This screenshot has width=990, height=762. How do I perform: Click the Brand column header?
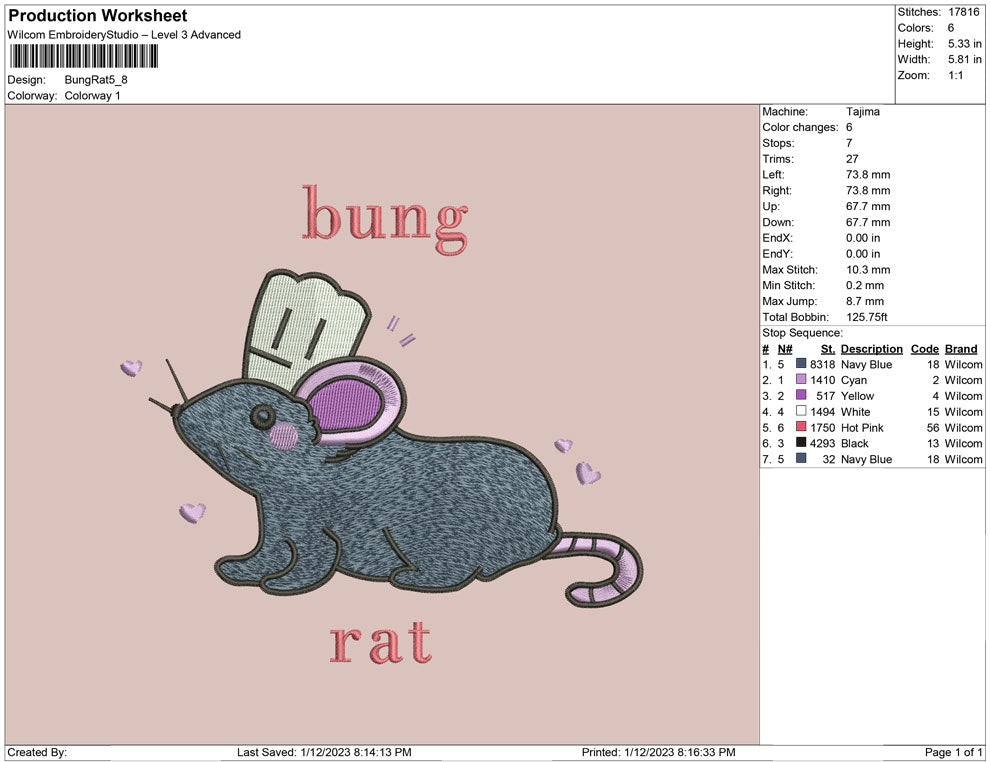pyautogui.click(x=961, y=349)
